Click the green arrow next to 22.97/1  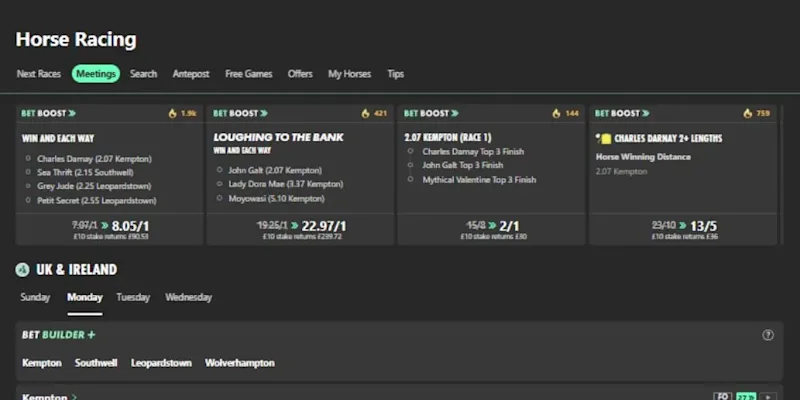click(295, 225)
